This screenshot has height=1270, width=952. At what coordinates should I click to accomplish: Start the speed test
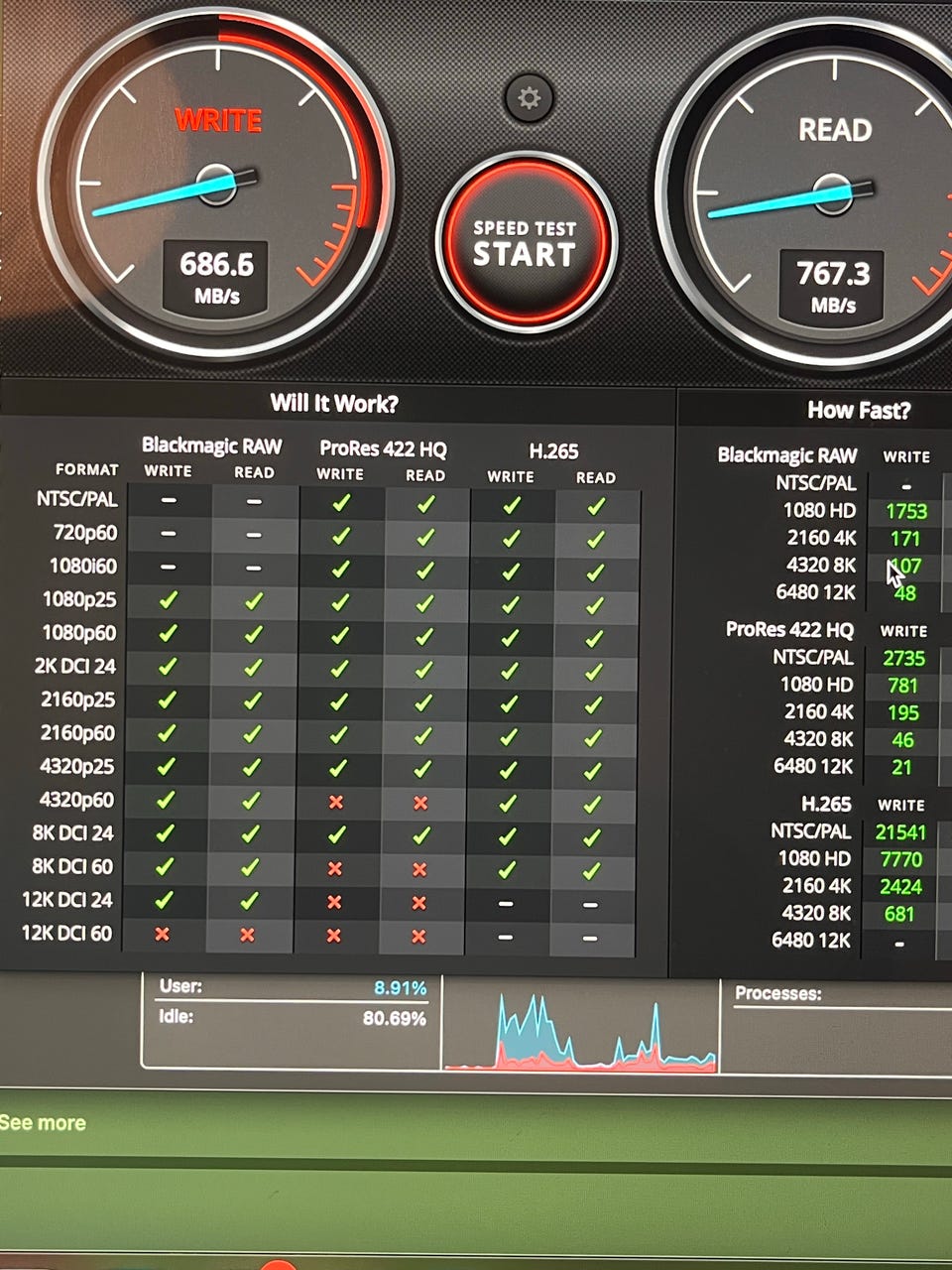tap(526, 242)
